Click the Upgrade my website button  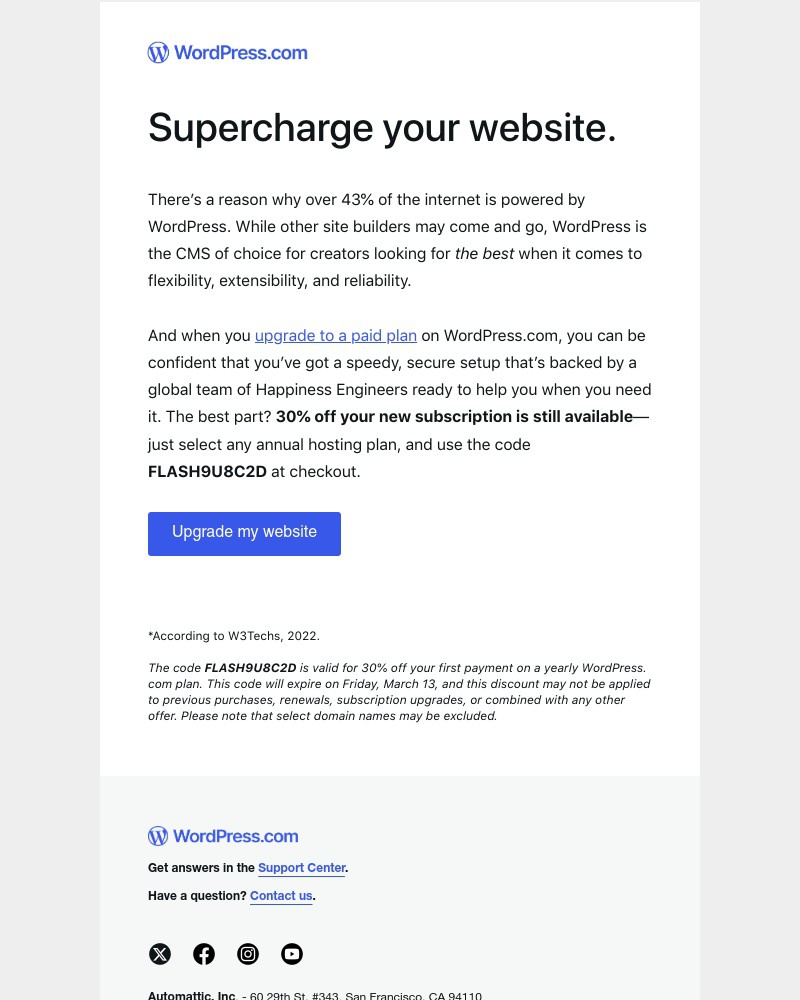point(244,533)
